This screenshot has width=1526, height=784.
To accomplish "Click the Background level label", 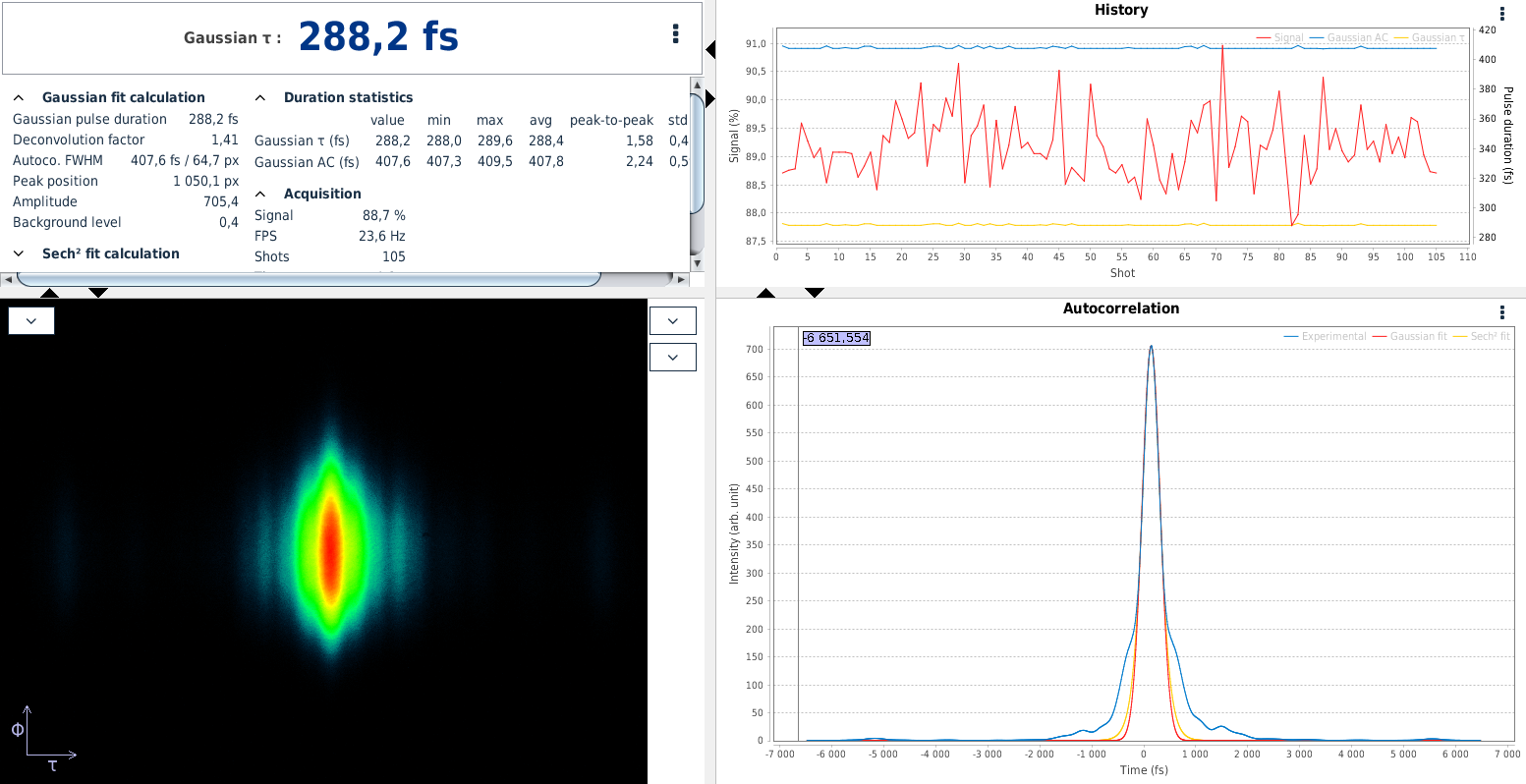I will point(67,222).
